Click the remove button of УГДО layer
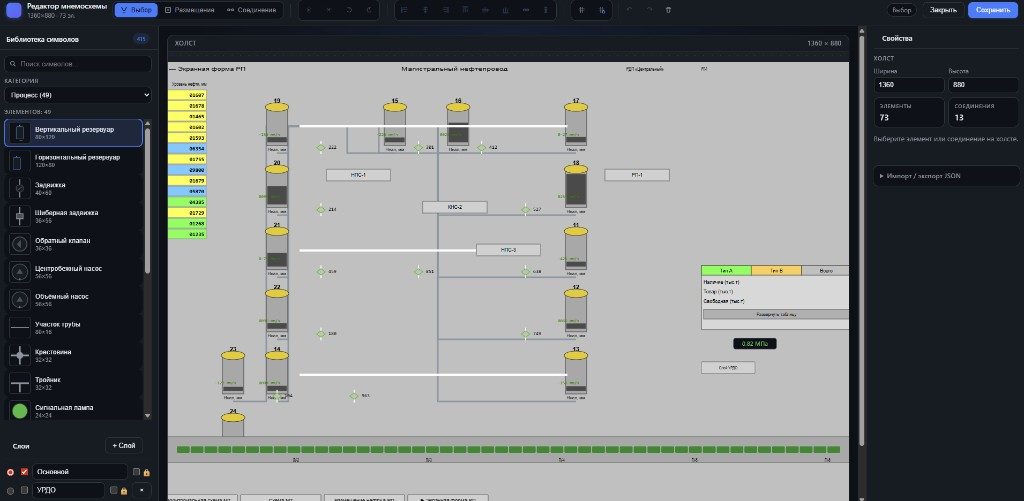1024x501 pixels. coord(142,490)
